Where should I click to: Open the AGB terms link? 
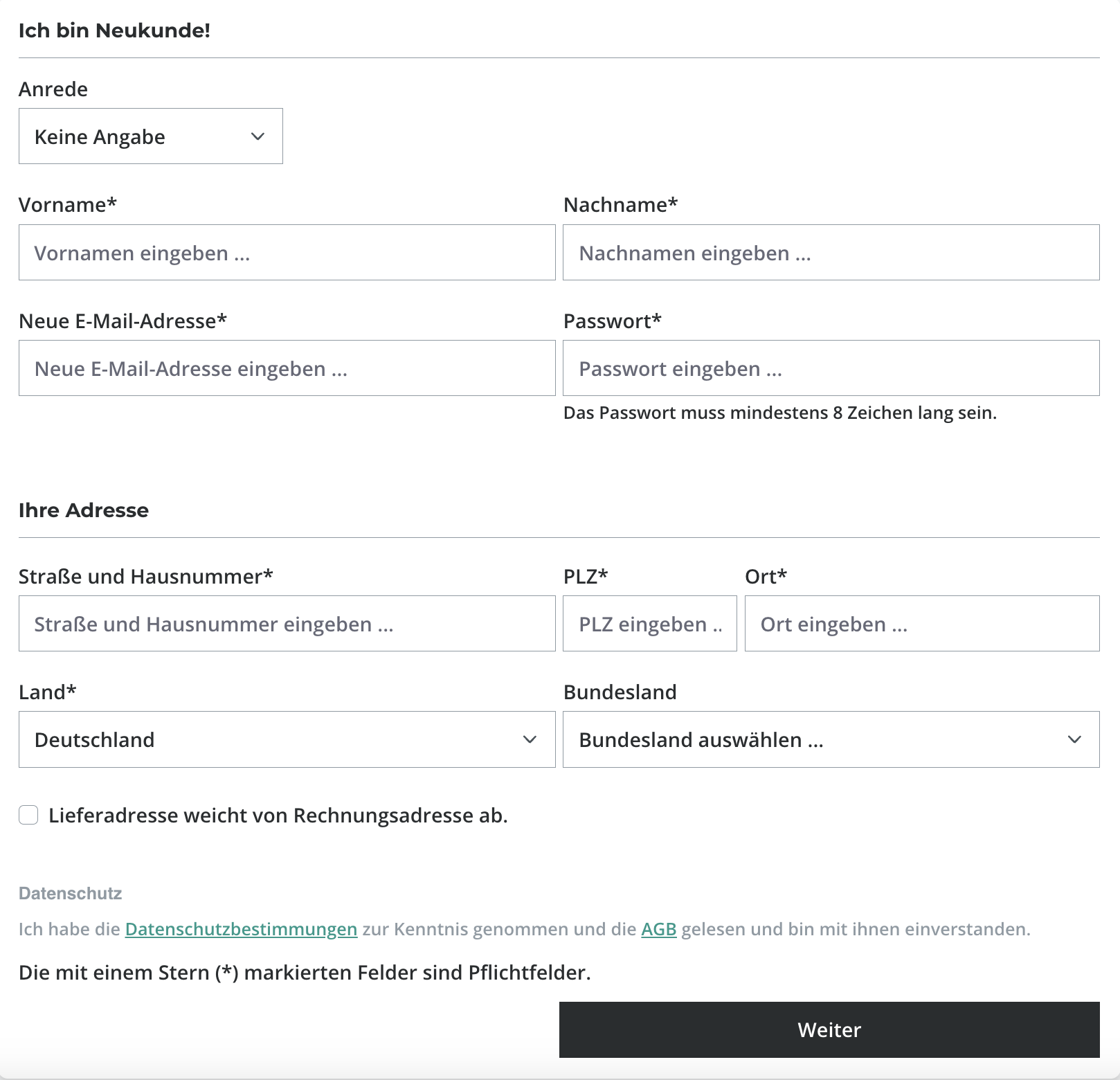point(658,929)
